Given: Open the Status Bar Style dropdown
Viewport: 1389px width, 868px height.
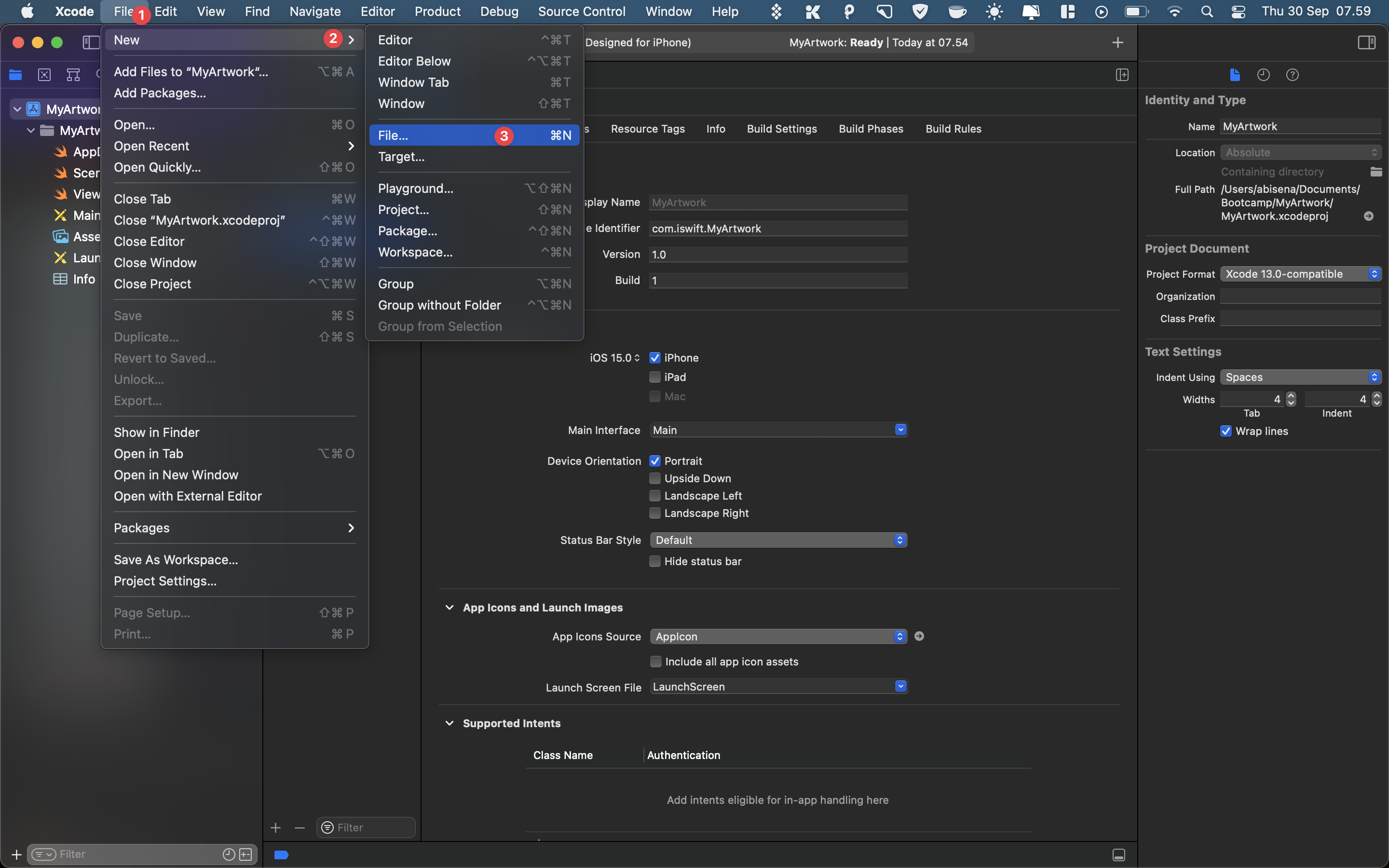Looking at the screenshot, I should point(778,540).
